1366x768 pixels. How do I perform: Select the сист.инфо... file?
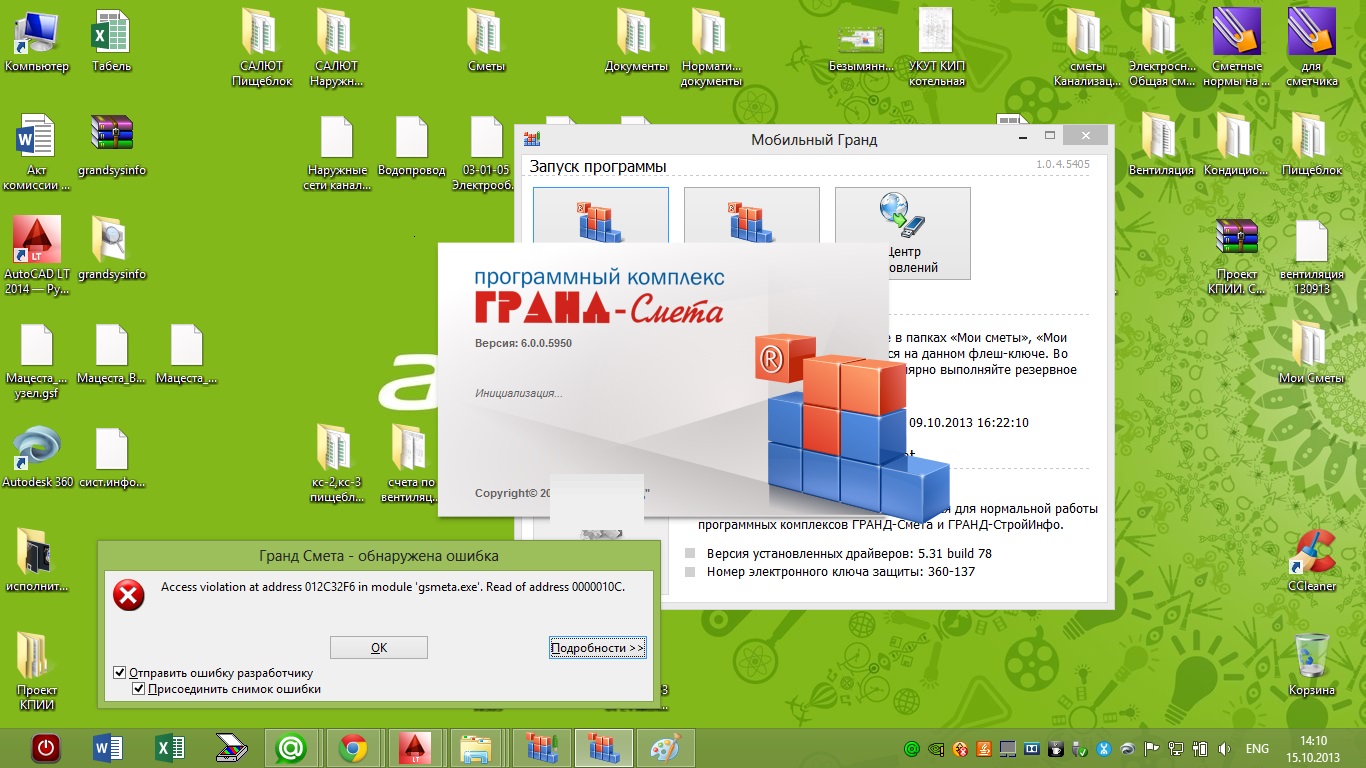[111, 458]
